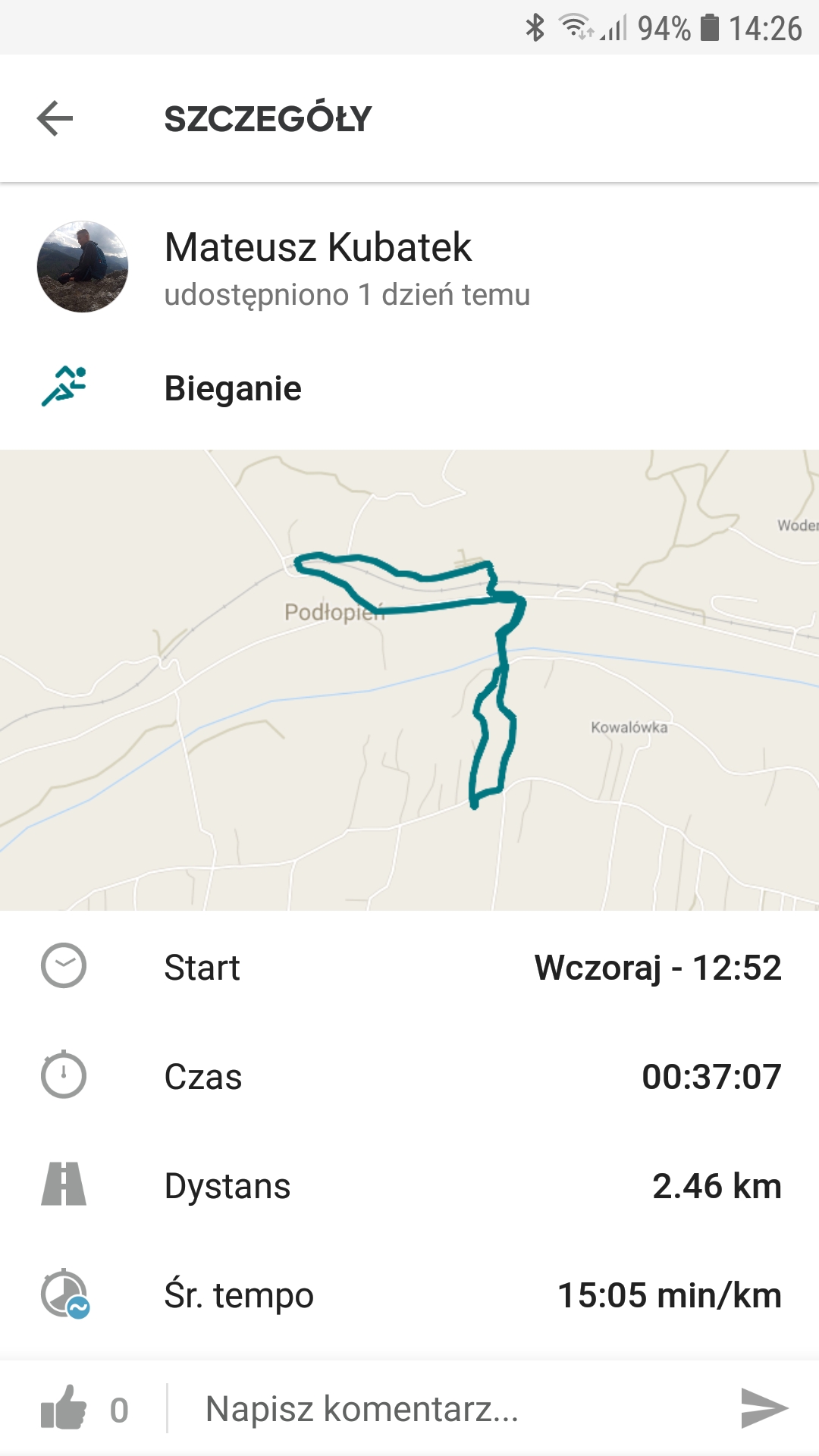This screenshot has height=1456, width=819.
Task: Tap the Bluetooth status bar icon
Action: [x=535, y=28]
